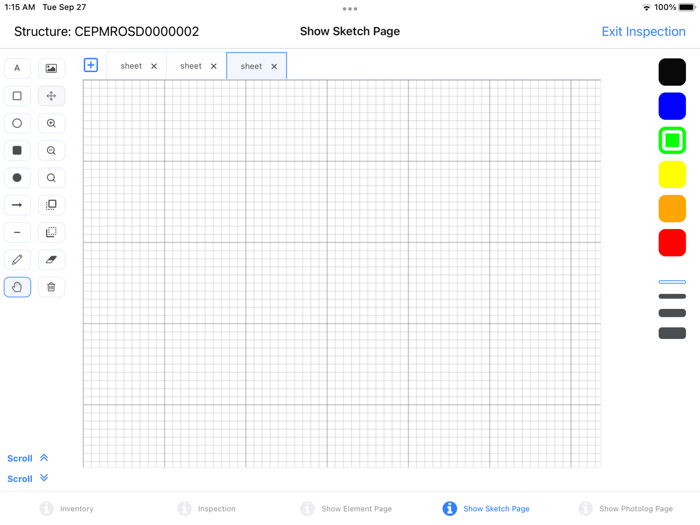Tap the battery status icon
Screen dimensions: 700x525
tap(687, 7)
